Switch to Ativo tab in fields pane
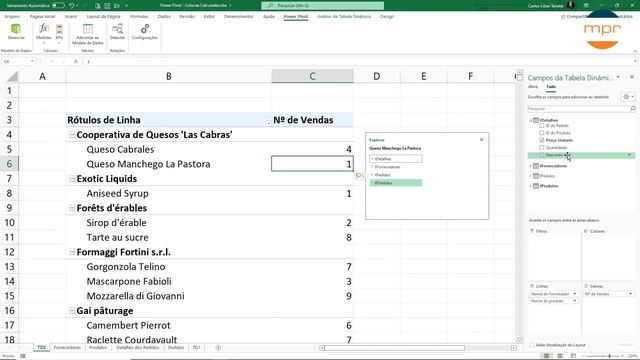The image size is (640, 360). point(533,87)
